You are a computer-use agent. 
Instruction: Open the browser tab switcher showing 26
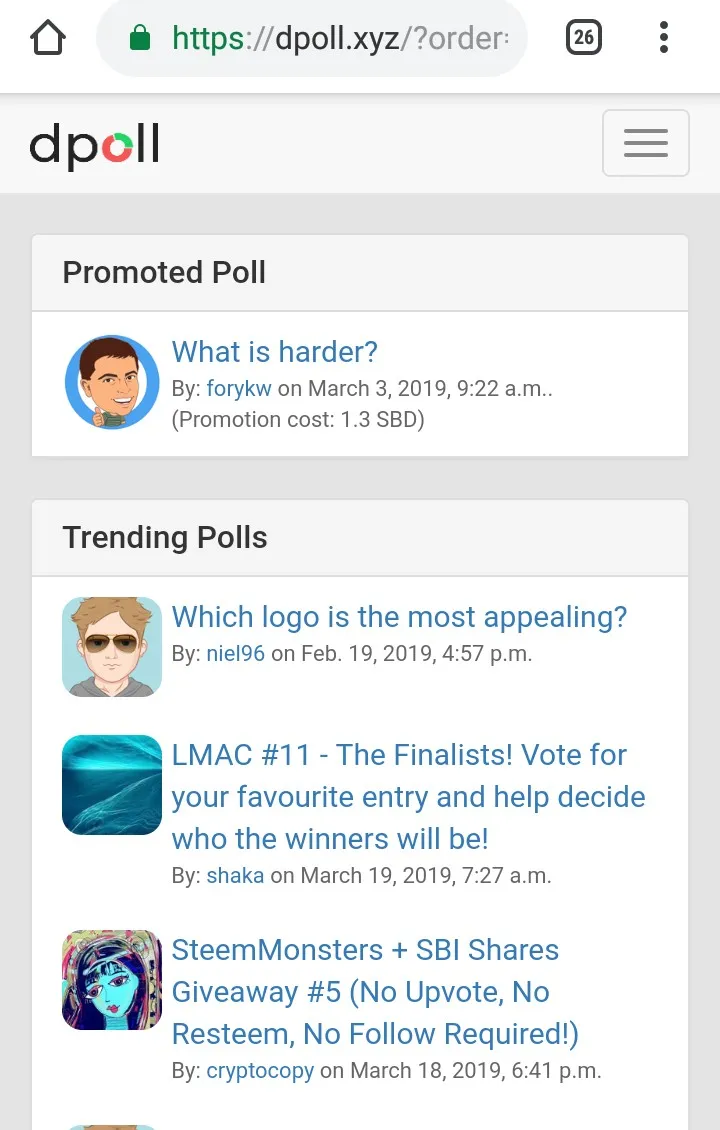pos(584,39)
